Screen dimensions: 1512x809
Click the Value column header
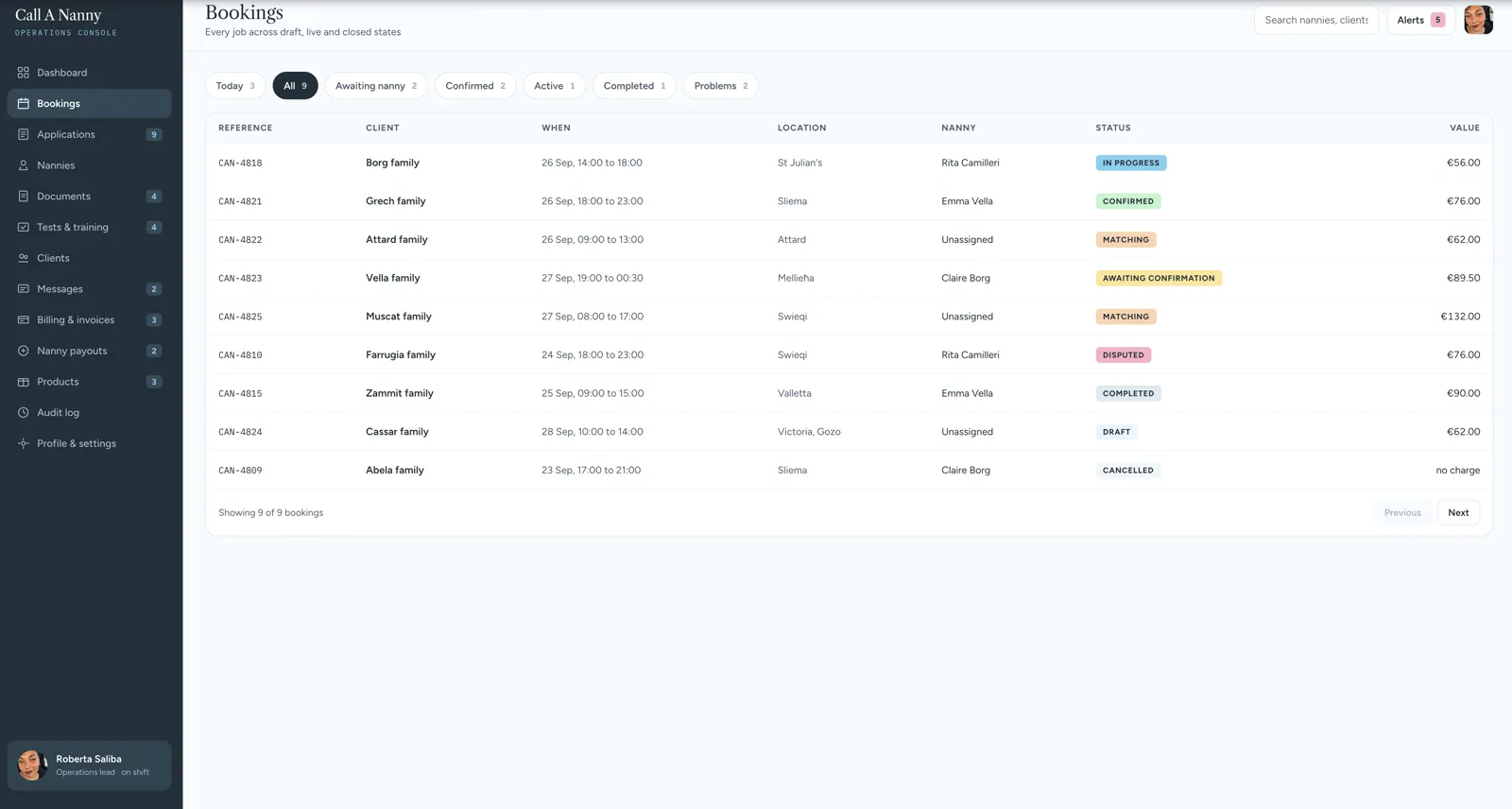pos(1465,128)
